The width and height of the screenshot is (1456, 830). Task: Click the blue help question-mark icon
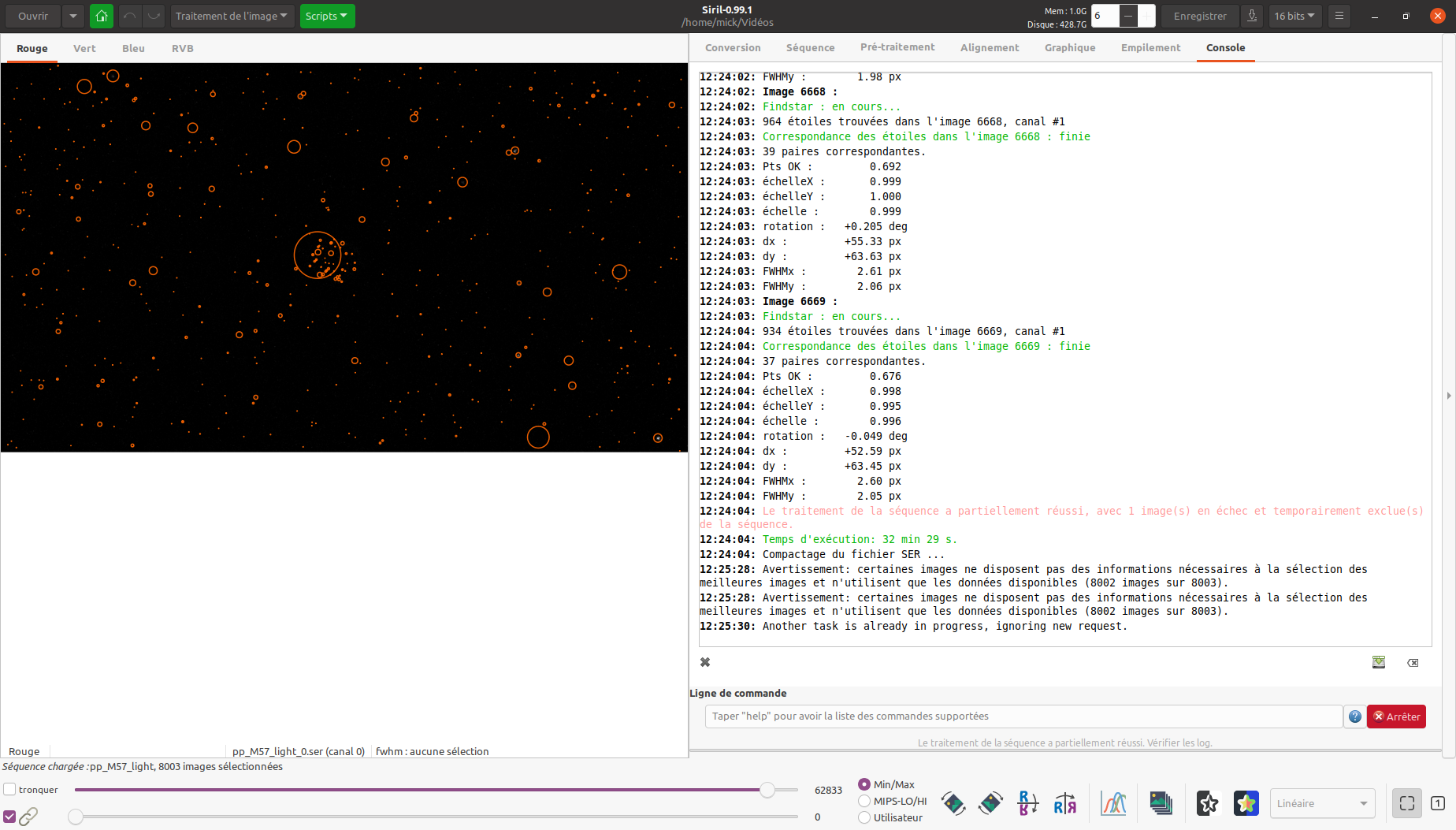[x=1355, y=716]
